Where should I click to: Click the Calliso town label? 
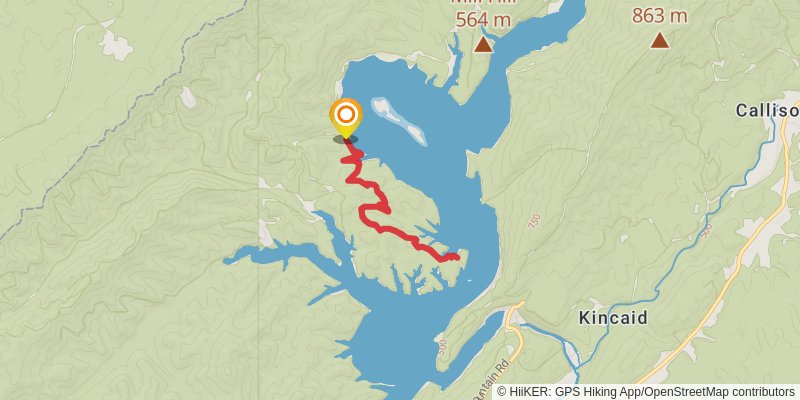click(x=767, y=110)
